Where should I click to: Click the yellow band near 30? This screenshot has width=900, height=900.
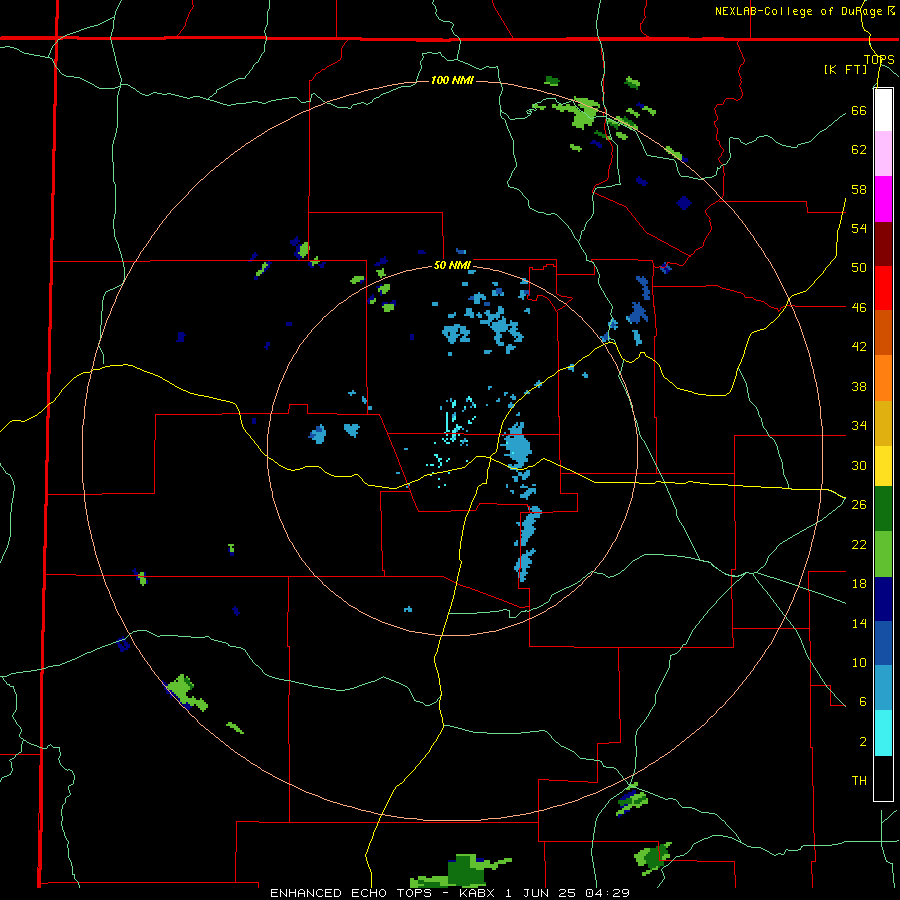(x=883, y=465)
